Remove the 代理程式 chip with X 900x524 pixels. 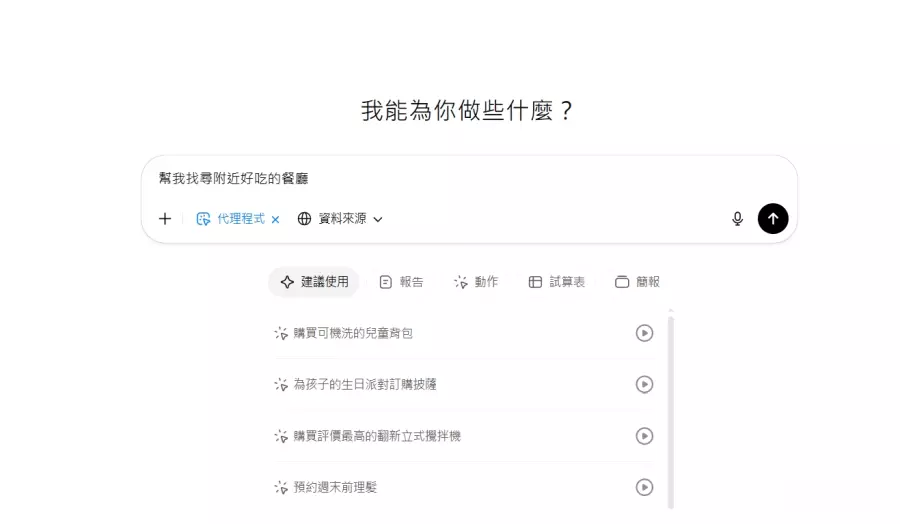tap(276, 219)
